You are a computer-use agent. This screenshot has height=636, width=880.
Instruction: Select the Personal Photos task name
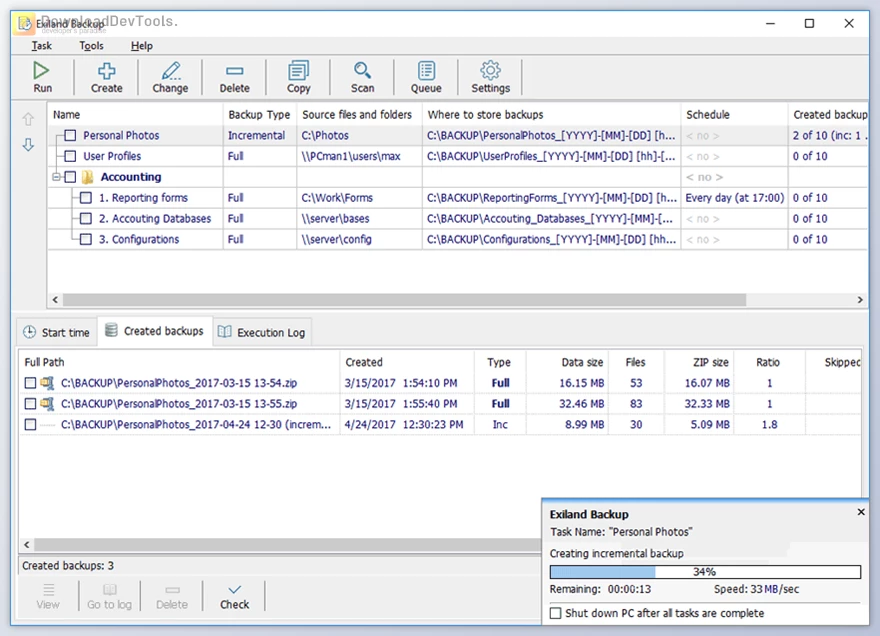pyautogui.click(x=121, y=135)
